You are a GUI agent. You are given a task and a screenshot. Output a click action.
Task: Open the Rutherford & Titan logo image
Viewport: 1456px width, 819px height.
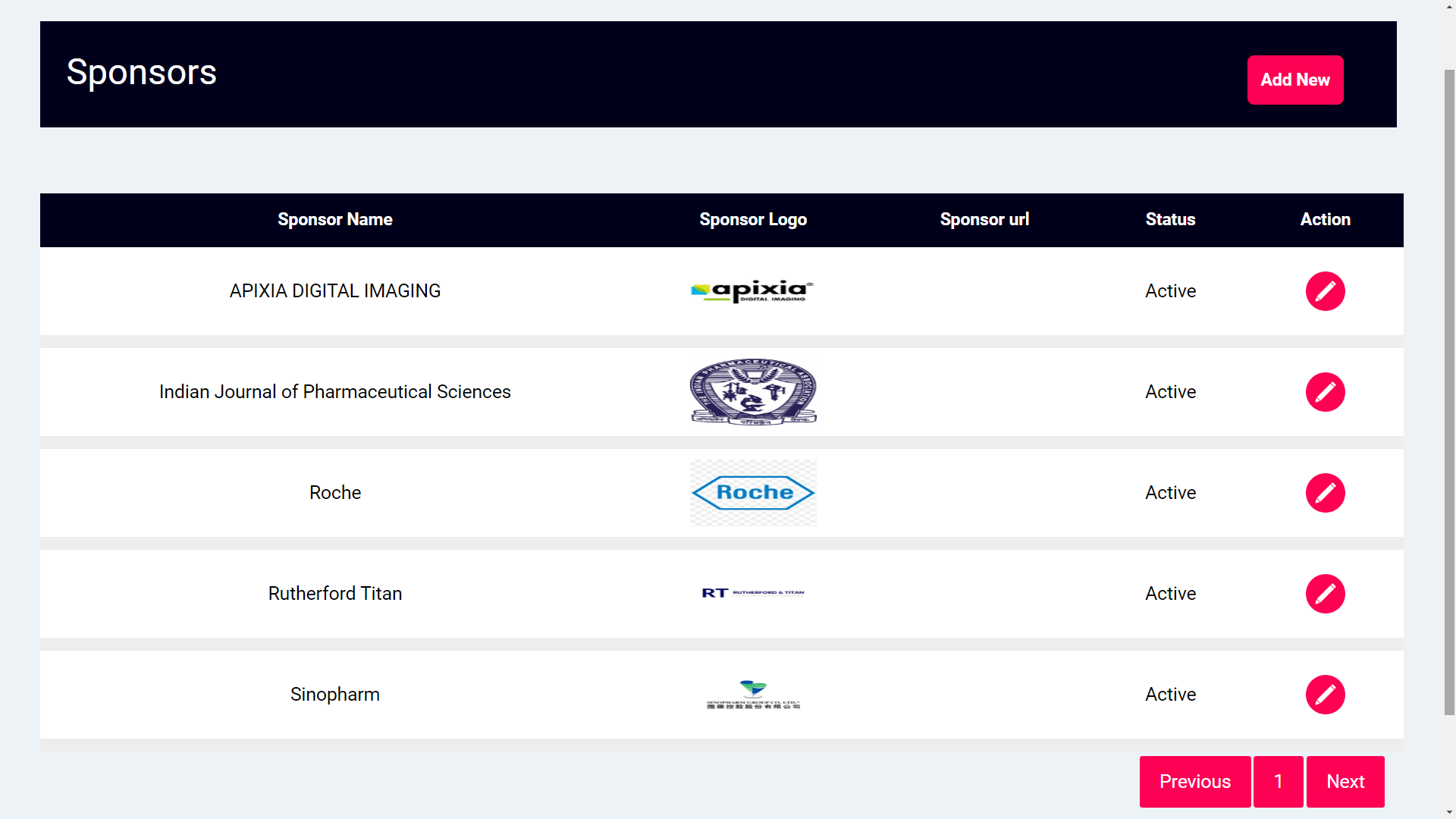point(753,593)
